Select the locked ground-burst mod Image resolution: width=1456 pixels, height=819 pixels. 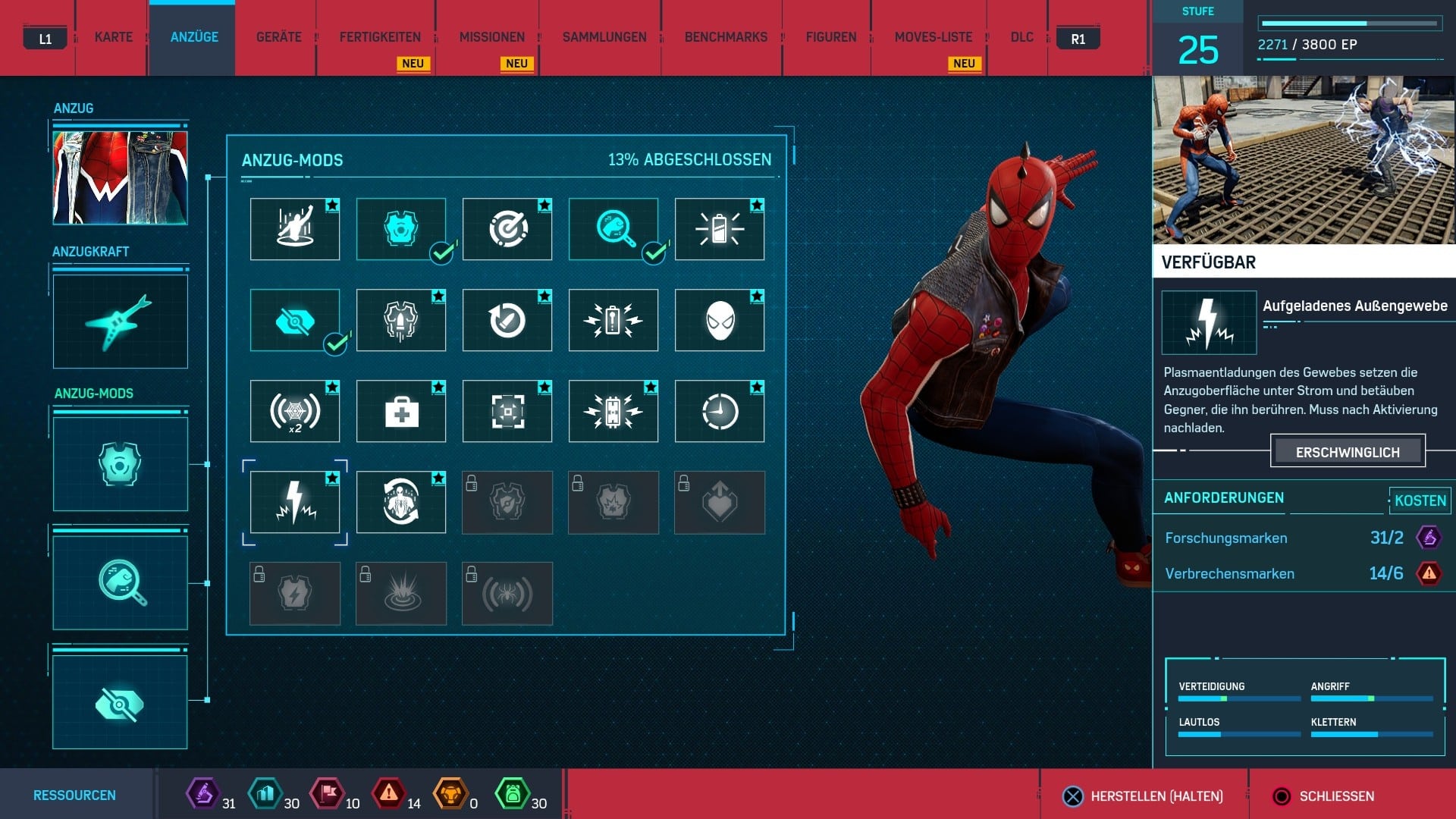click(x=401, y=593)
